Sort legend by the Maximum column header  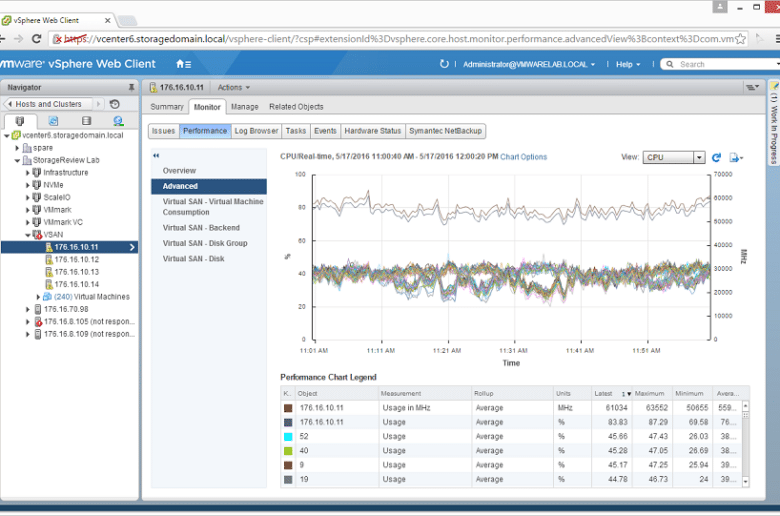652,394
